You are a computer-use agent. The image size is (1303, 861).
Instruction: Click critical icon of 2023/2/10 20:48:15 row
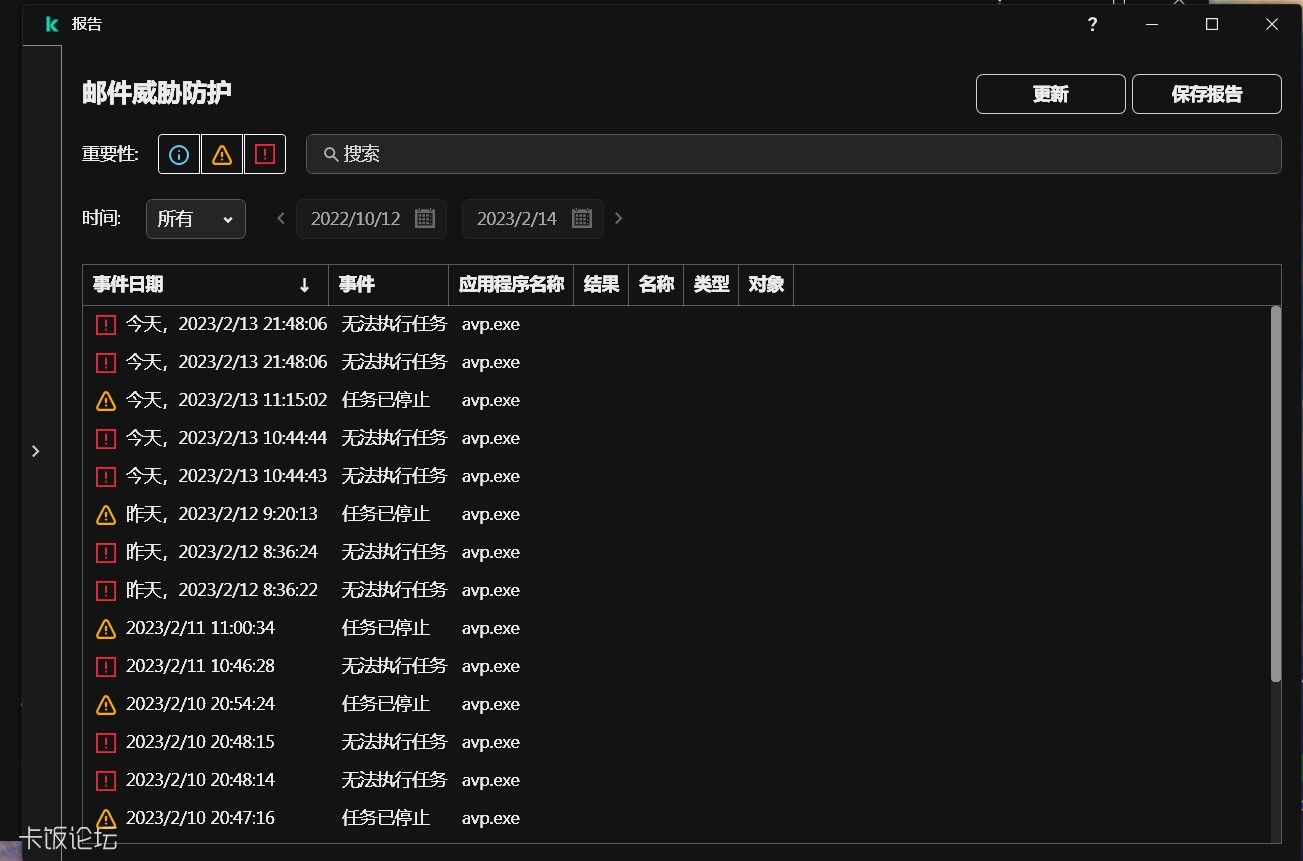pos(106,742)
